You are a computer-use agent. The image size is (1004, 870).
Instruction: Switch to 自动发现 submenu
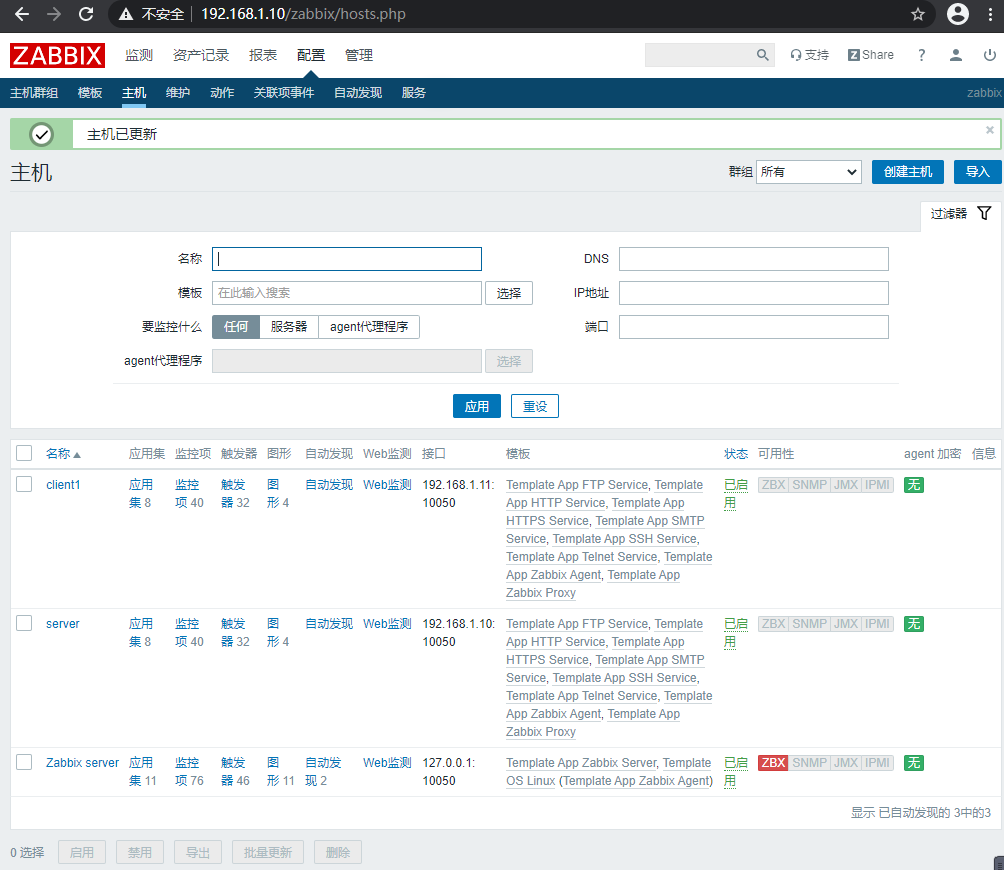pyautogui.click(x=358, y=93)
